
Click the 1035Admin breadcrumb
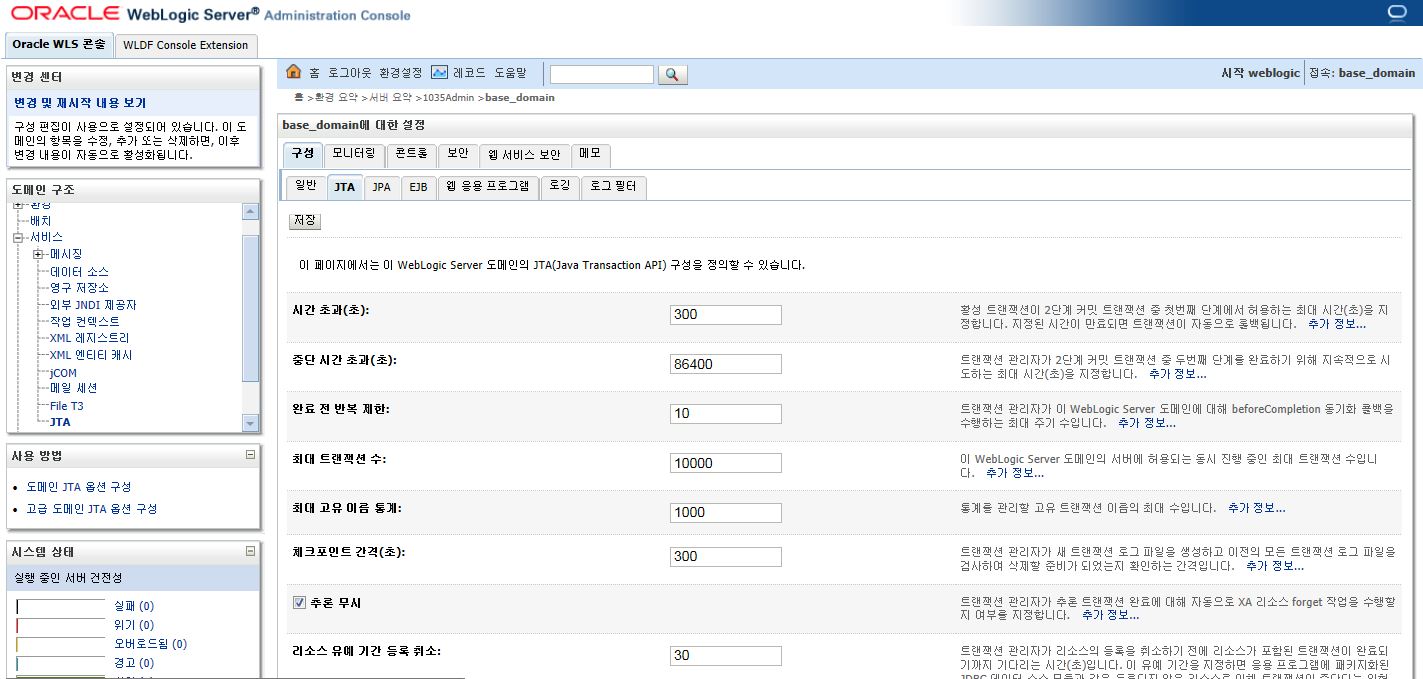pos(446,98)
